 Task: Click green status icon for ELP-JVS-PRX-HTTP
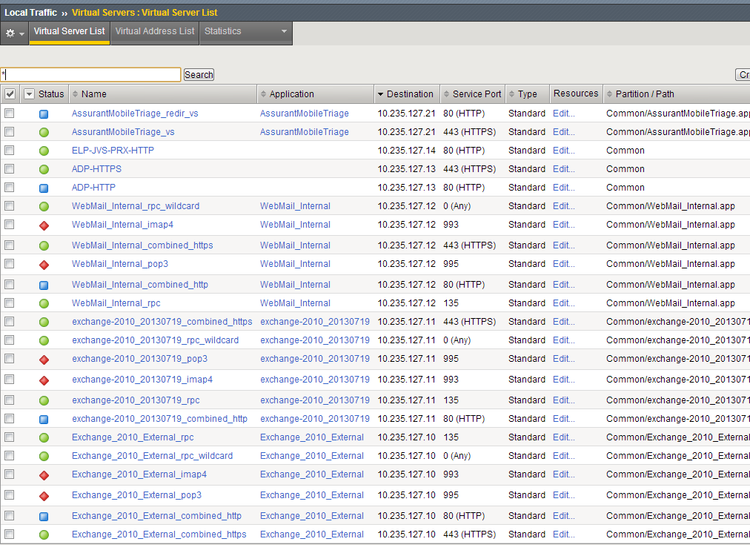click(x=44, y=151)
